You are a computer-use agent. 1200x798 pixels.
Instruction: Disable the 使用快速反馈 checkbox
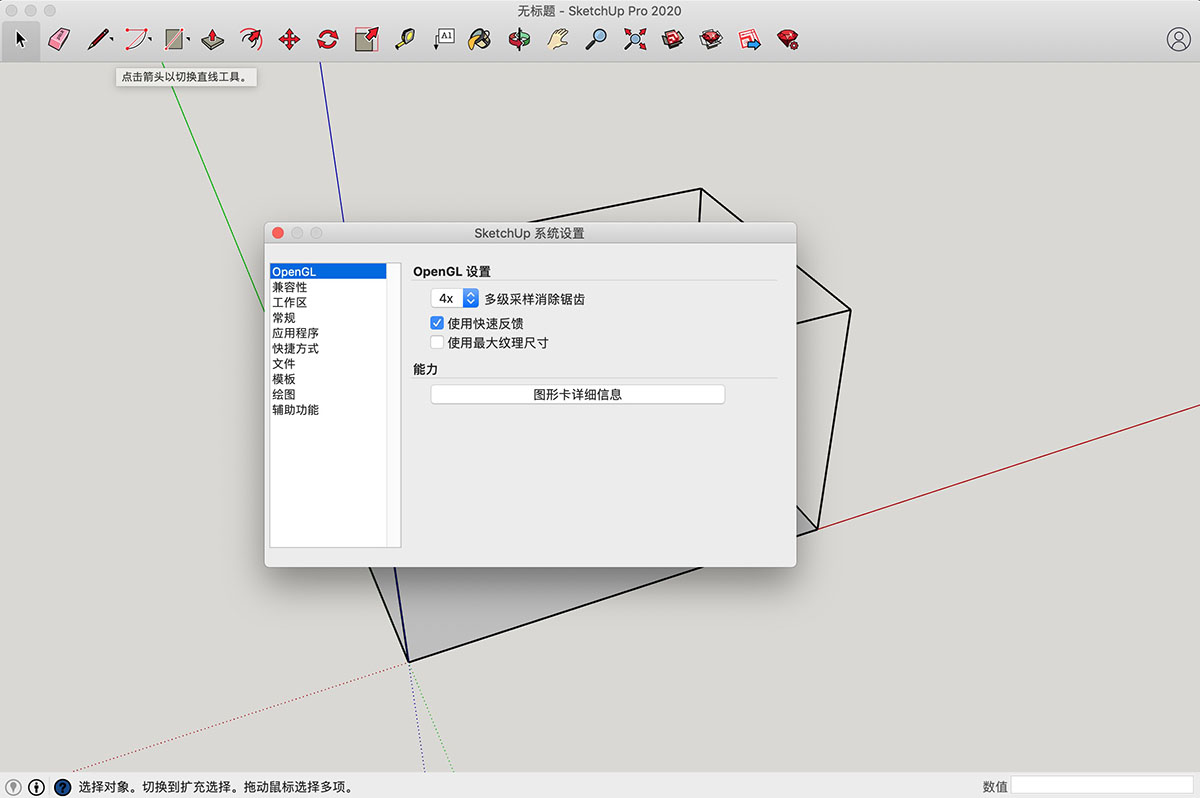[x=437, y=323]
